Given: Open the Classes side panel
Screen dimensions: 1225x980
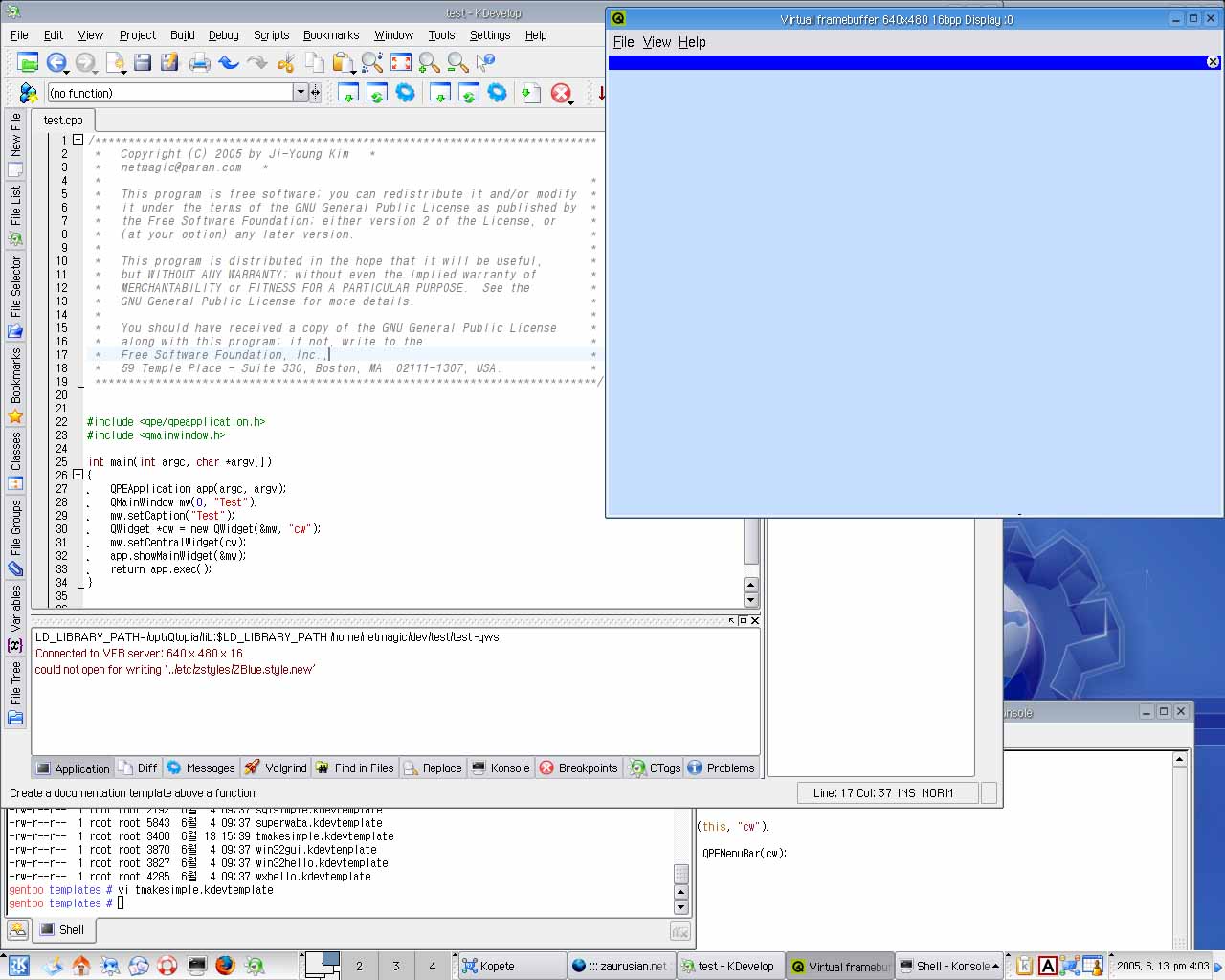Looking at the screenshot, I should (x=15, y=461).
